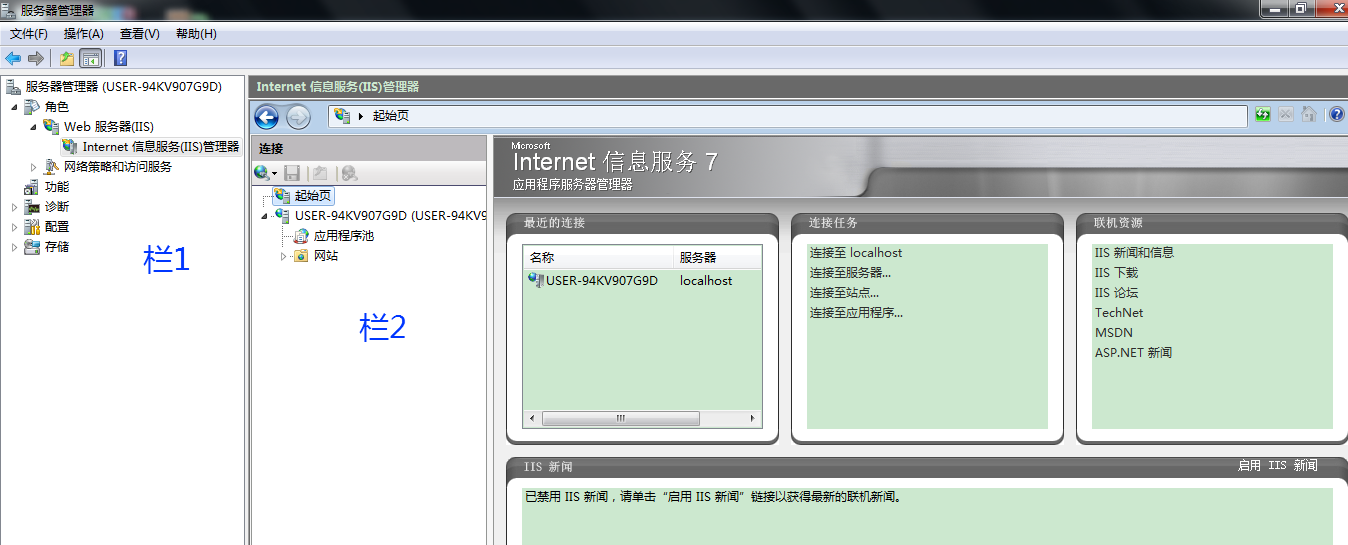This screenshot has height=545, width=1348.
Task: Expand the 网站 sites node
Action: 283,256
